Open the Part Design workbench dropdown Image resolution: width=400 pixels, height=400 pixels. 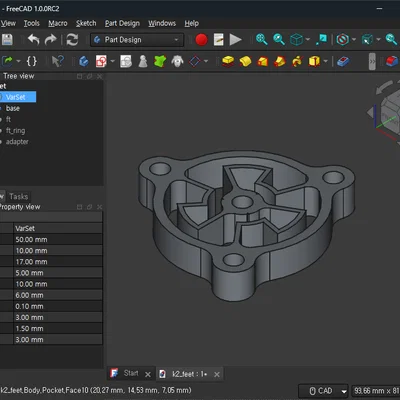tap(137, 40)
